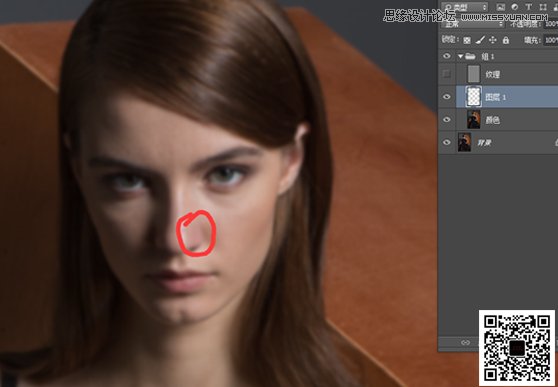Collapse the 组 1 group triangle
558x387 pixels.
(x=461, y=56)
